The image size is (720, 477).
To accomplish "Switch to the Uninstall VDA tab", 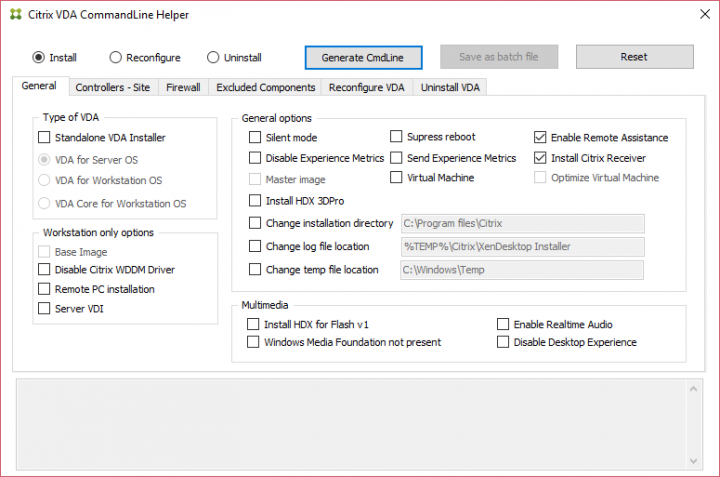I will (x=450, y=87).
